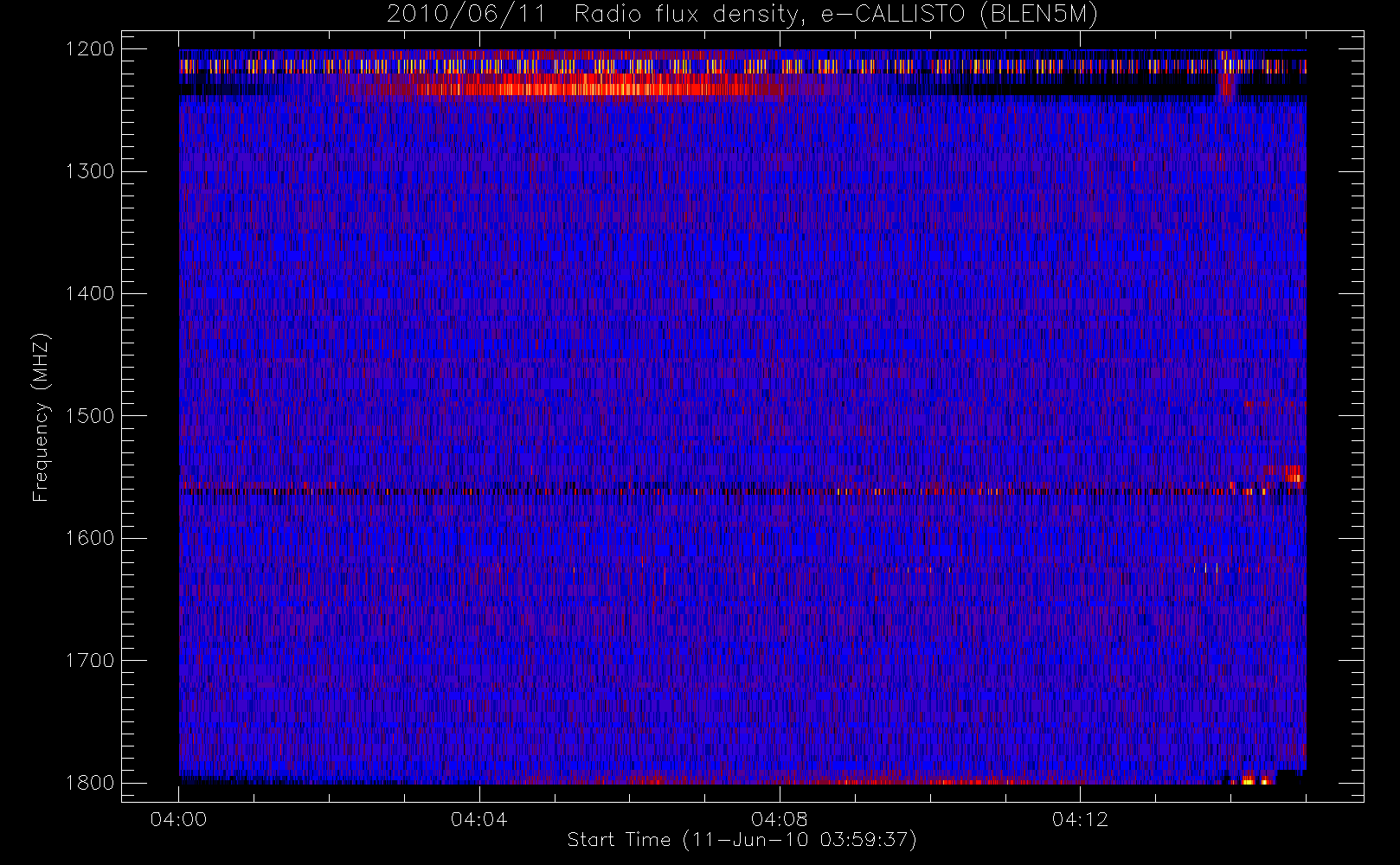1400x865 pixels.
Task: Click the 'Frequency (MHZ)' axis title
Action: coord(41,417)
